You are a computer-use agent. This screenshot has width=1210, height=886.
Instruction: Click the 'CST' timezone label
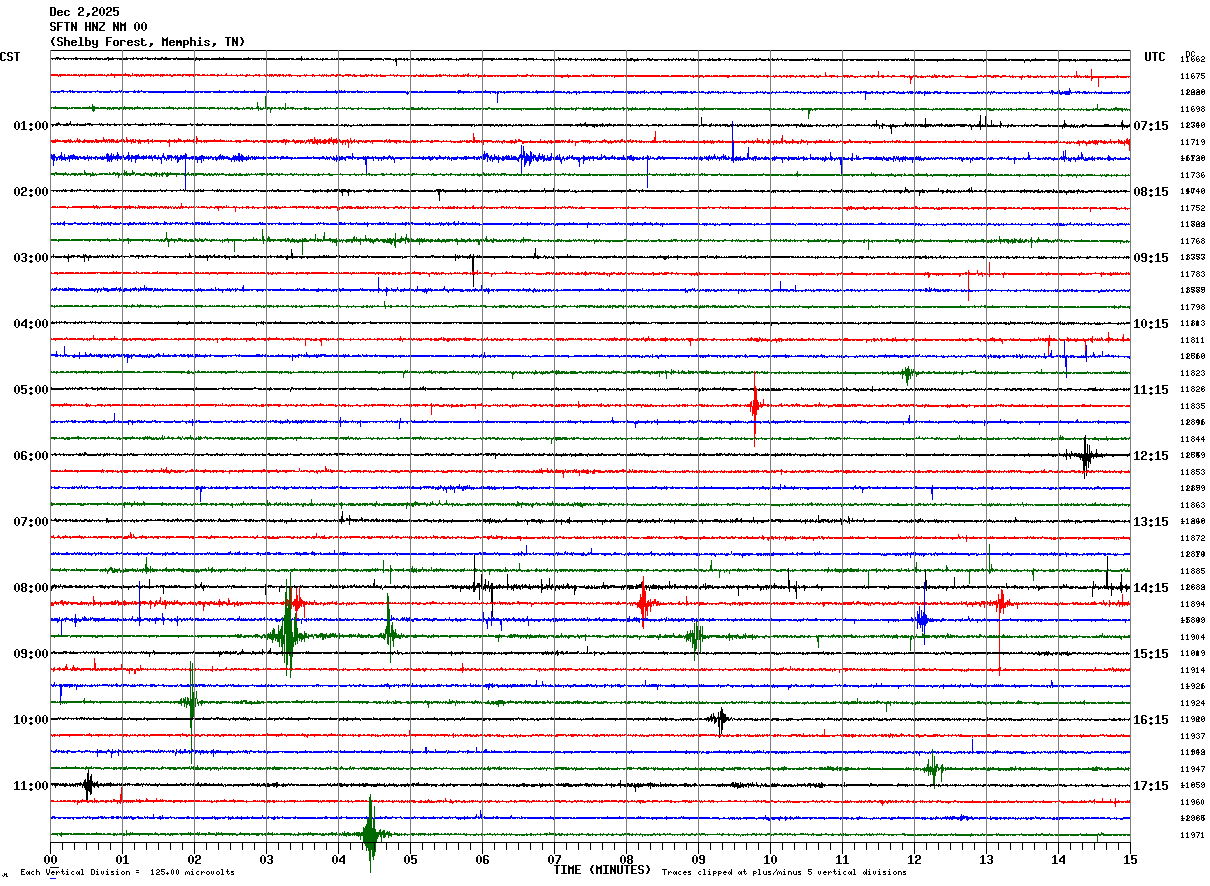pos(10,57)
